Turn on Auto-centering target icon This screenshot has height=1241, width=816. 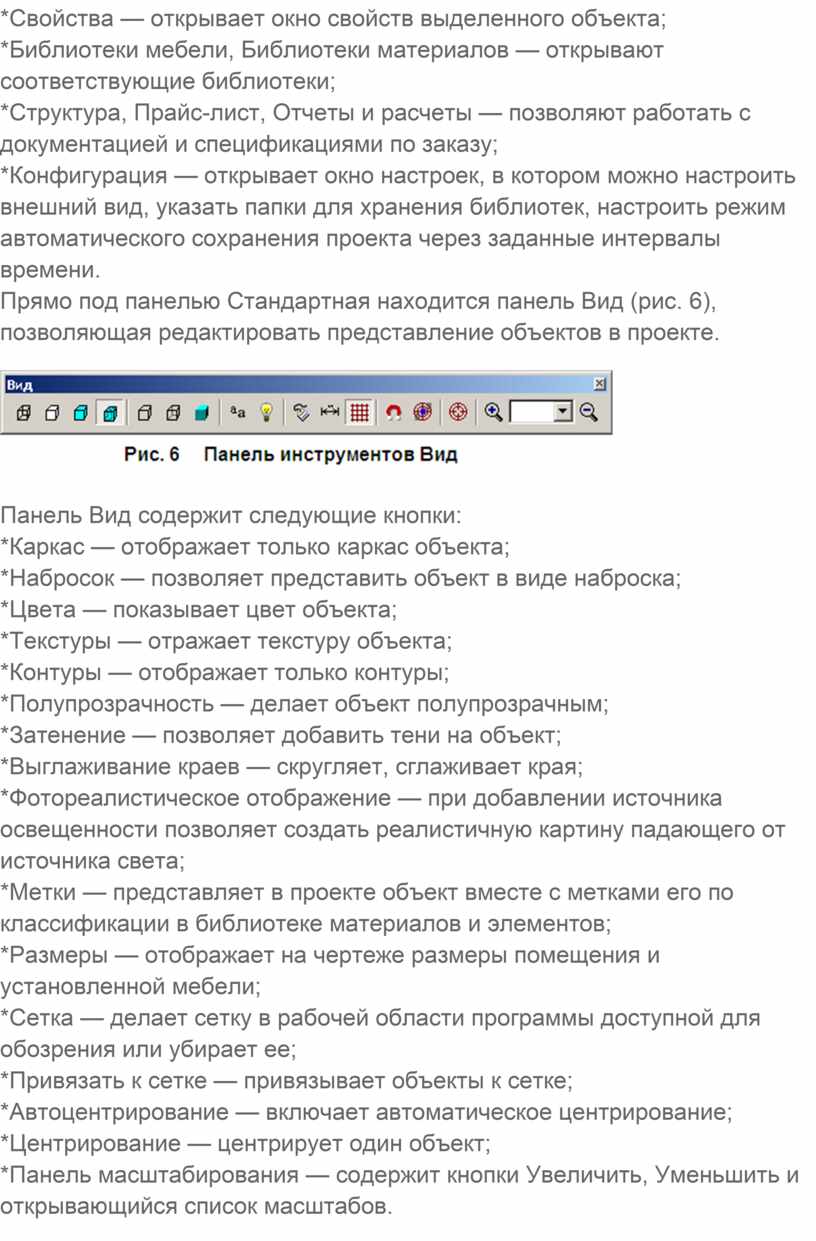[423, 411]
